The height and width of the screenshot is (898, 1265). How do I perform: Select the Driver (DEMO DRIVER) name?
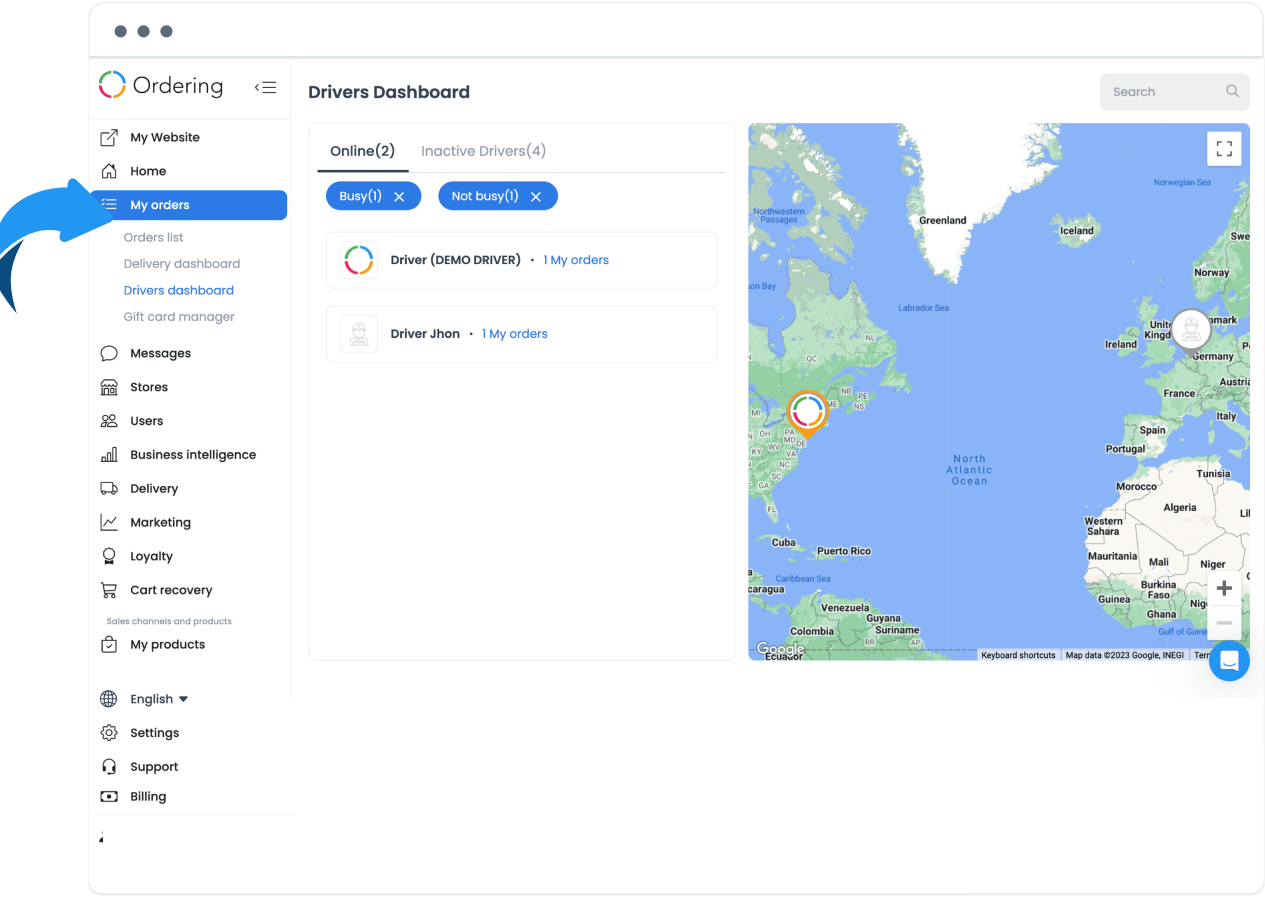pyautogui.click(x=456, y=260)
